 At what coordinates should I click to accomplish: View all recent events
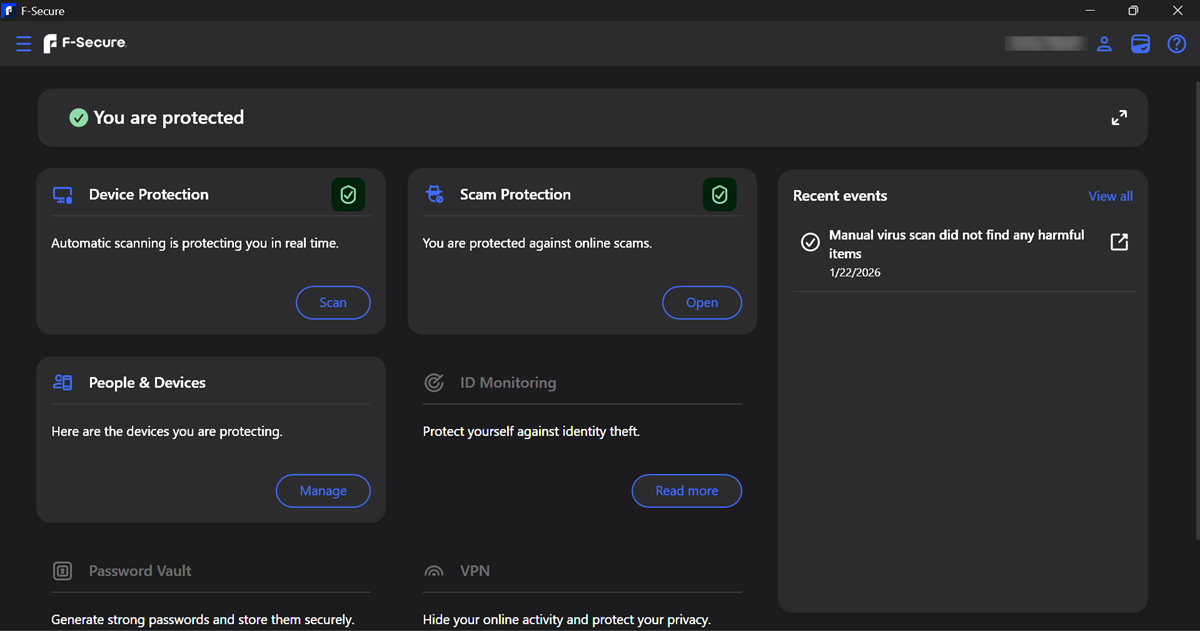1110,196
